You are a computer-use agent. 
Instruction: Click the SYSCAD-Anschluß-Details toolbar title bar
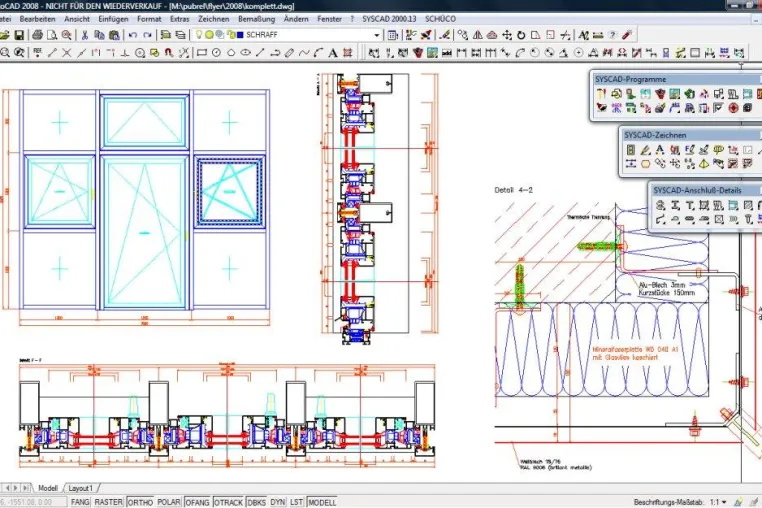coord(705,190)
